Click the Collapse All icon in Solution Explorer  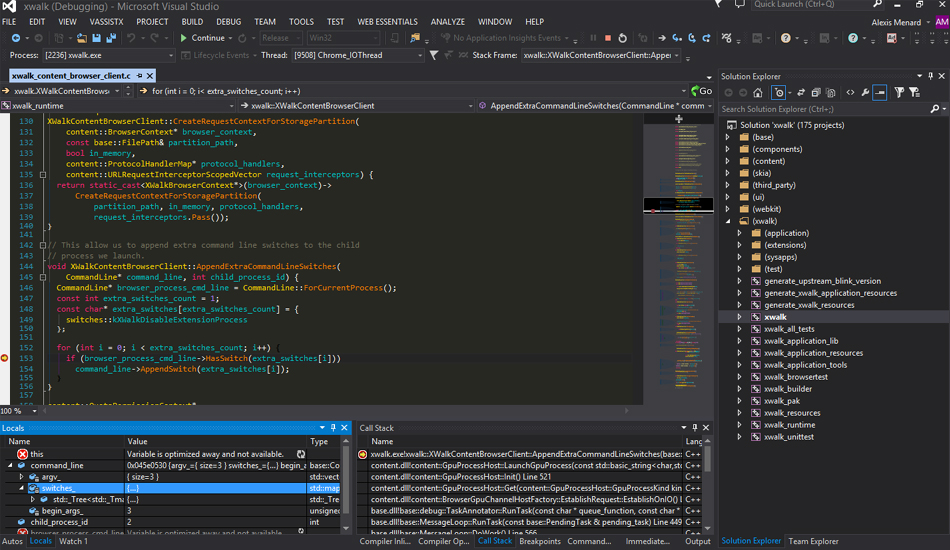click(816, 93)
